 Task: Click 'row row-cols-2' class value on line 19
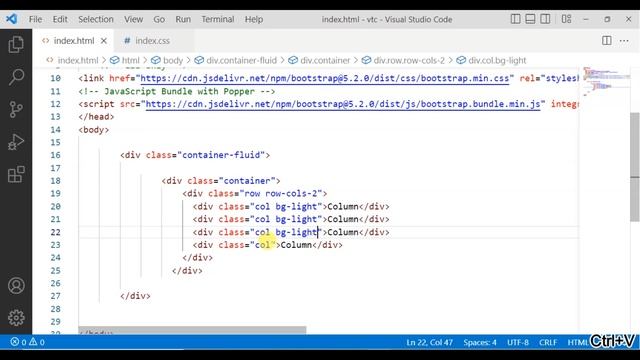coord(280,193)
